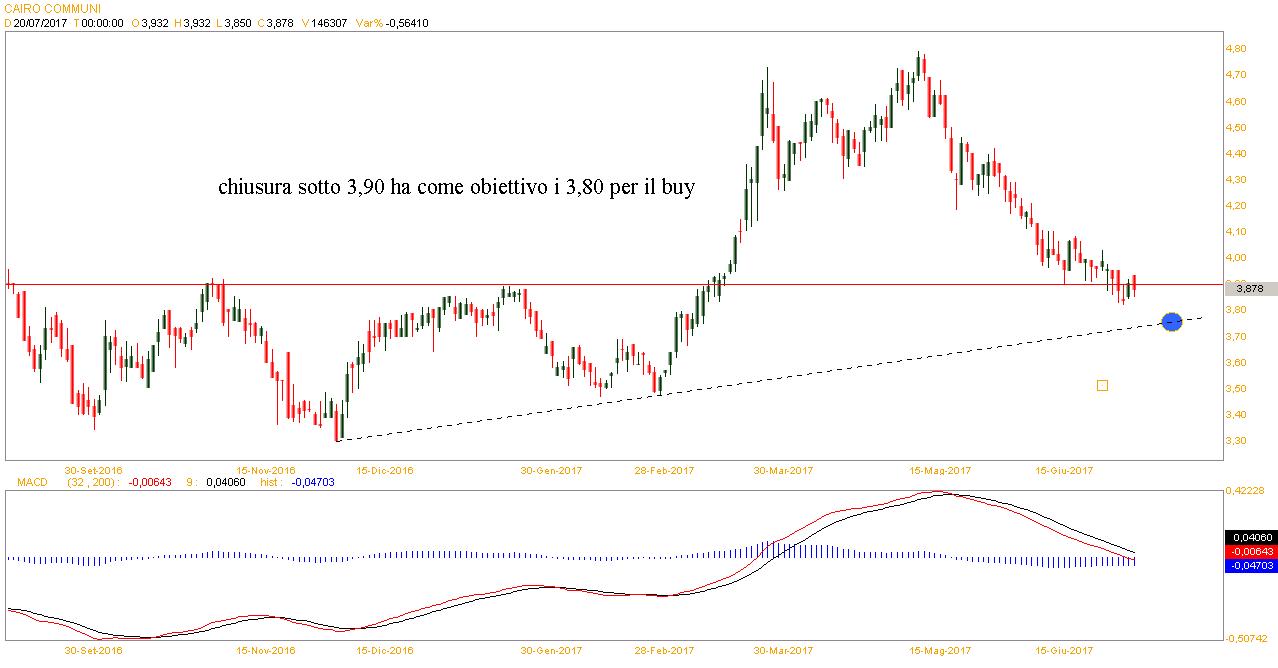Select the chart annotation text about 3,90 close
The image size is (1278, 668).
click(455, 187)
